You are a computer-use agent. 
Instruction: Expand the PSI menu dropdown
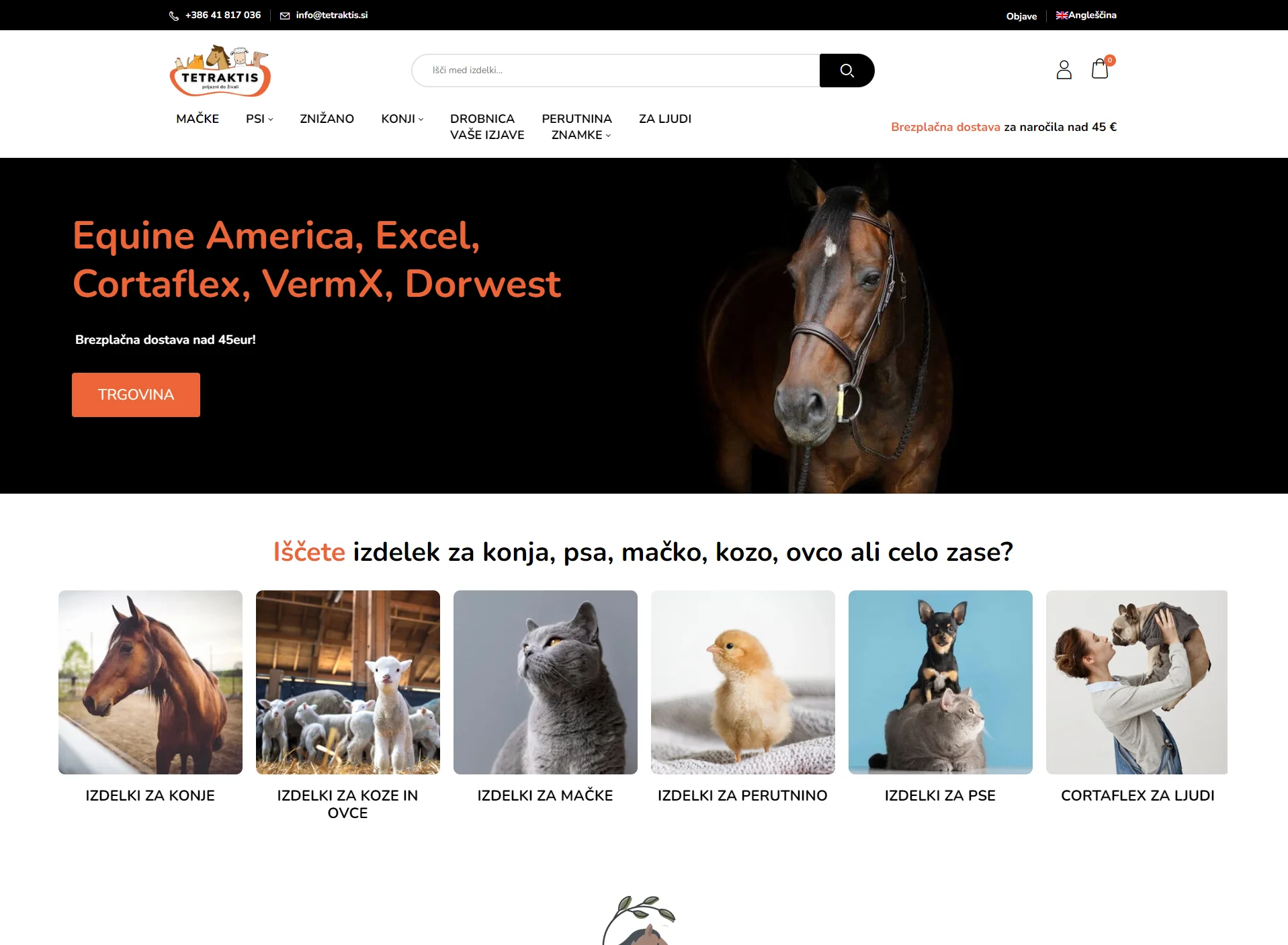[x=259, y=119]
